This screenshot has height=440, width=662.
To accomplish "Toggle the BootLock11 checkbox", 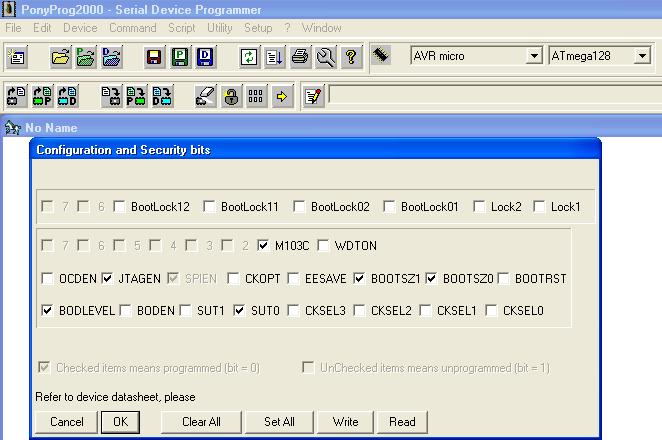I will point(209,206).
